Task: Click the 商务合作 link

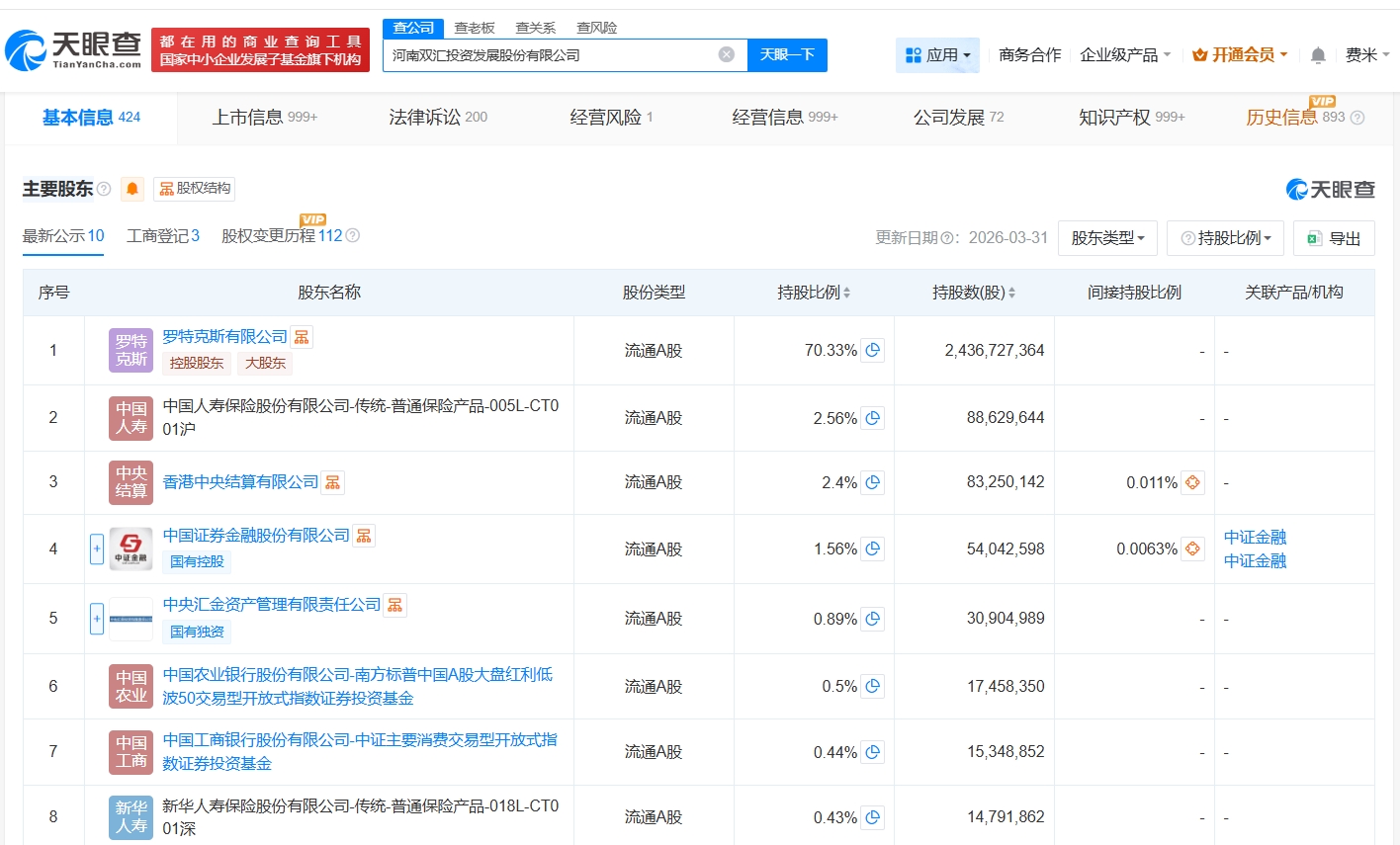Action: click(x=1030, y=55)
